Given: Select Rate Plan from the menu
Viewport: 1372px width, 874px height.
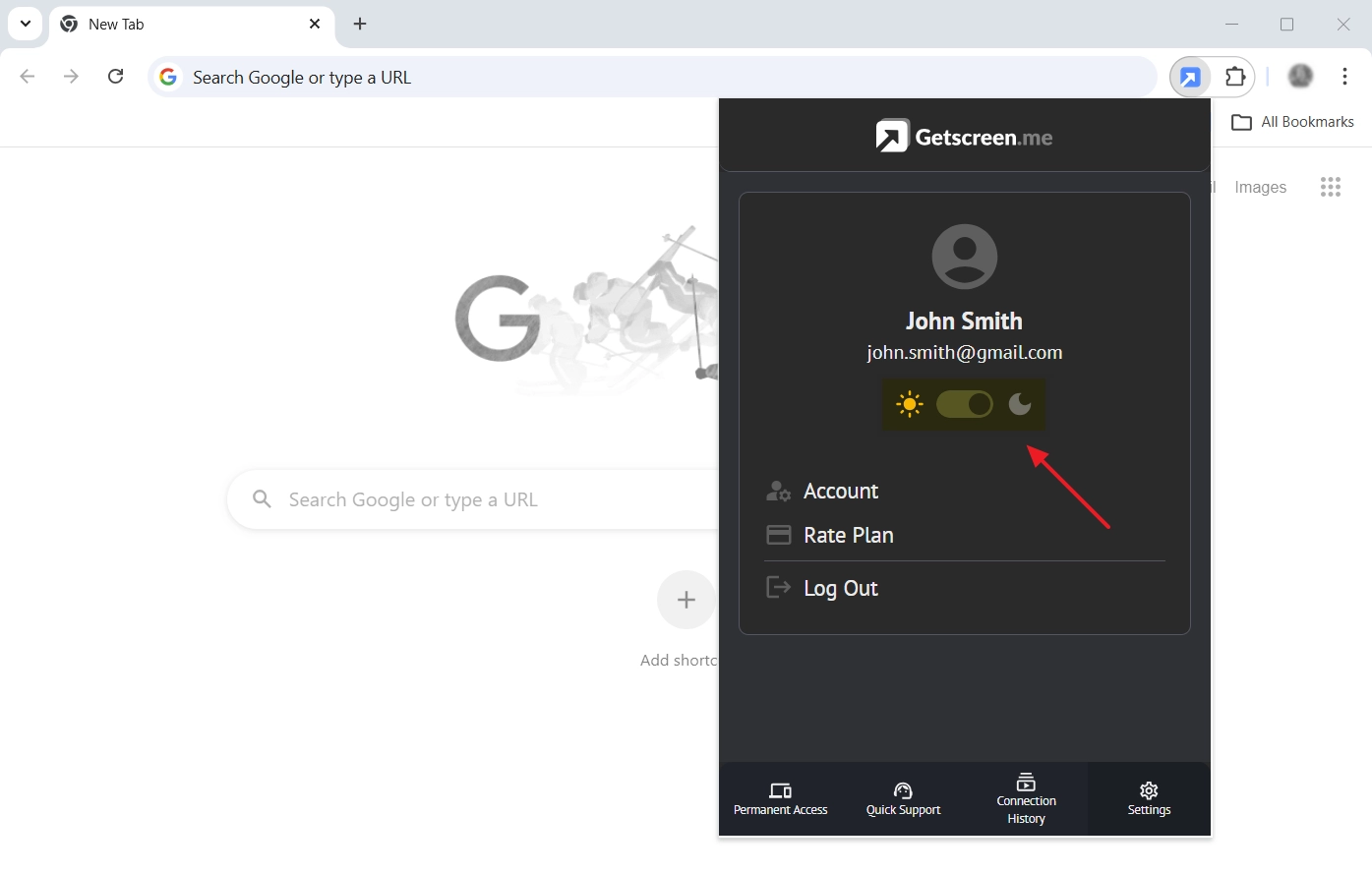Looking at the screenshot, I should (x=848, y=535).
